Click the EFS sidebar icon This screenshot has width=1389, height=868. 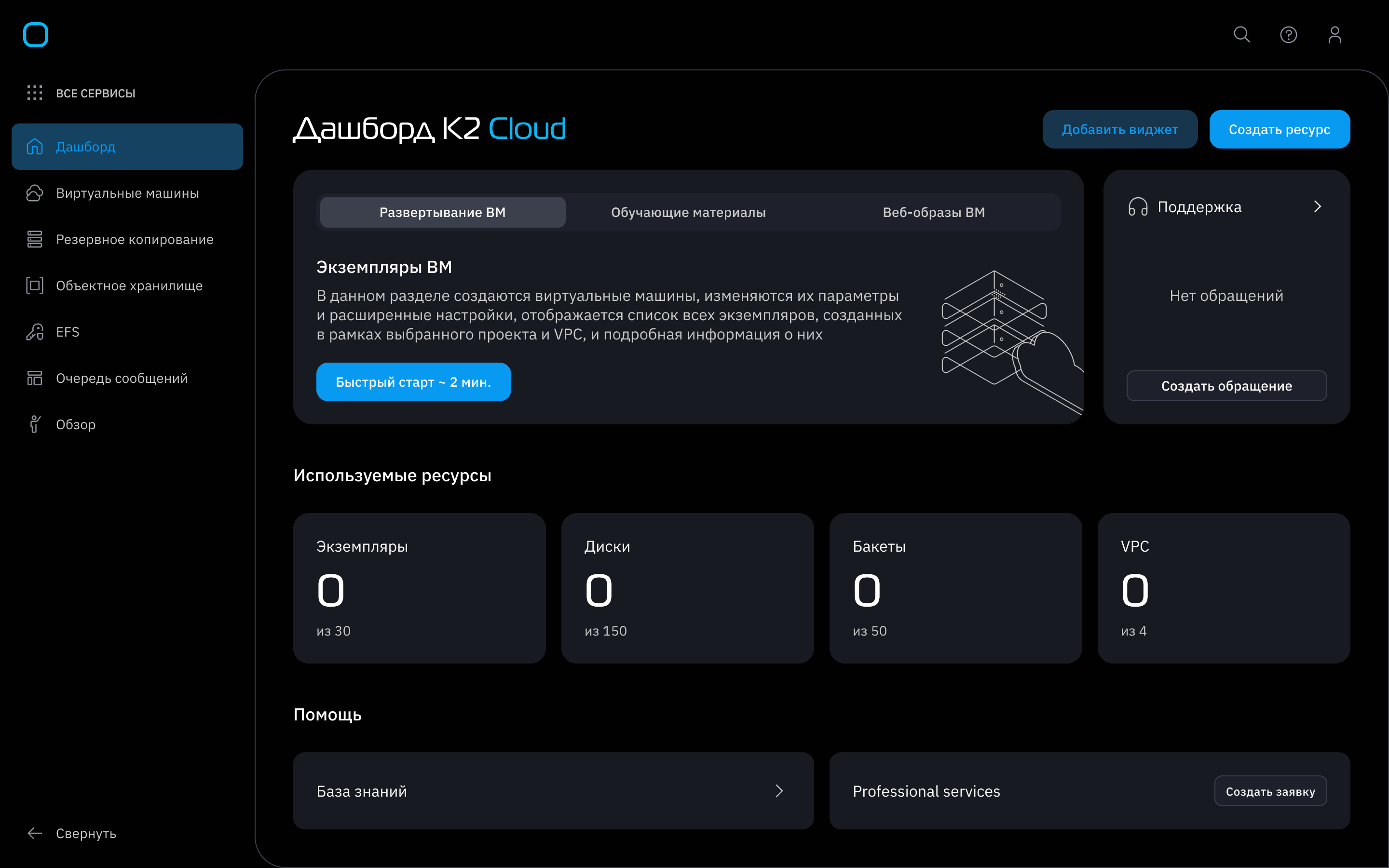click(35, 332)
